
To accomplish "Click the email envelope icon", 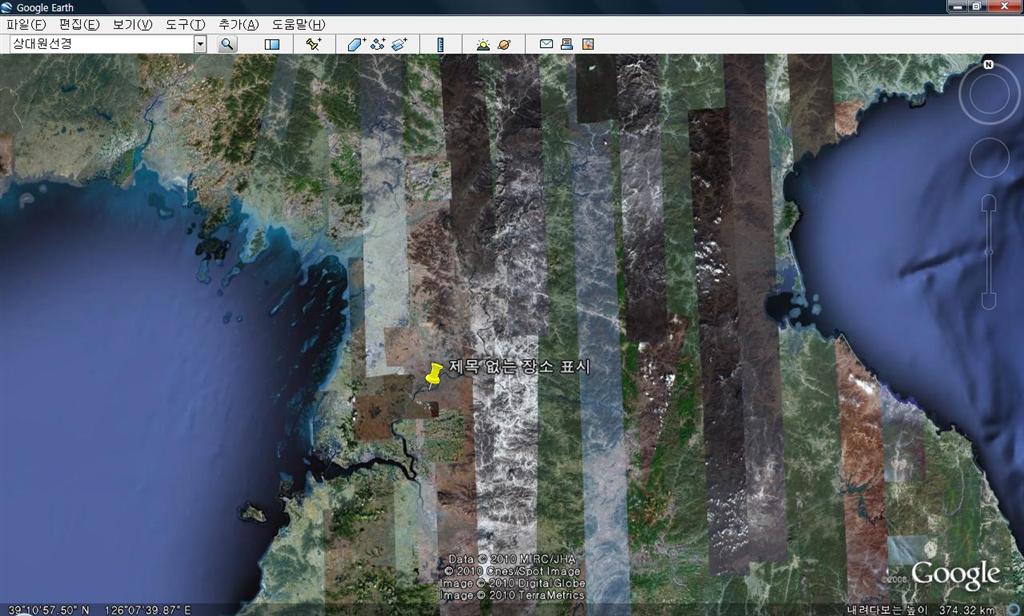I will (x=547, y=44).
